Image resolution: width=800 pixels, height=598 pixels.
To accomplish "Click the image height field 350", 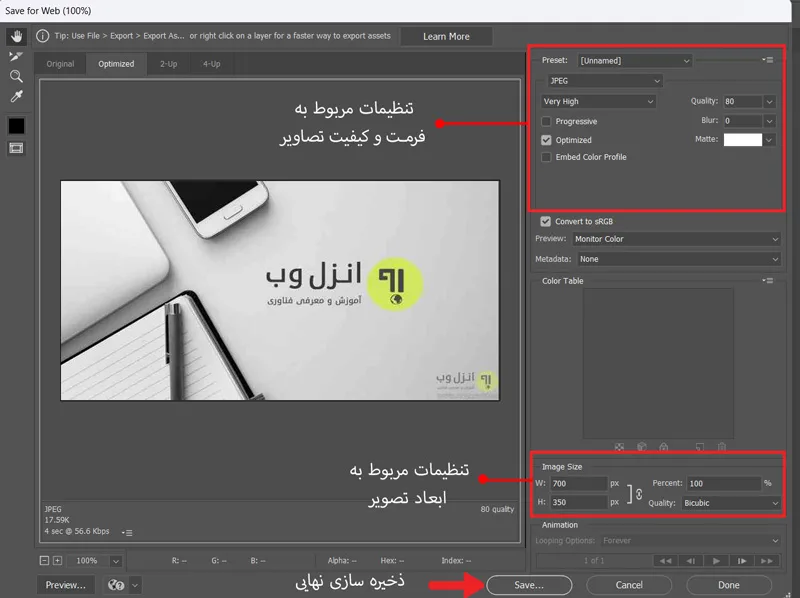I will coord(579,502).
